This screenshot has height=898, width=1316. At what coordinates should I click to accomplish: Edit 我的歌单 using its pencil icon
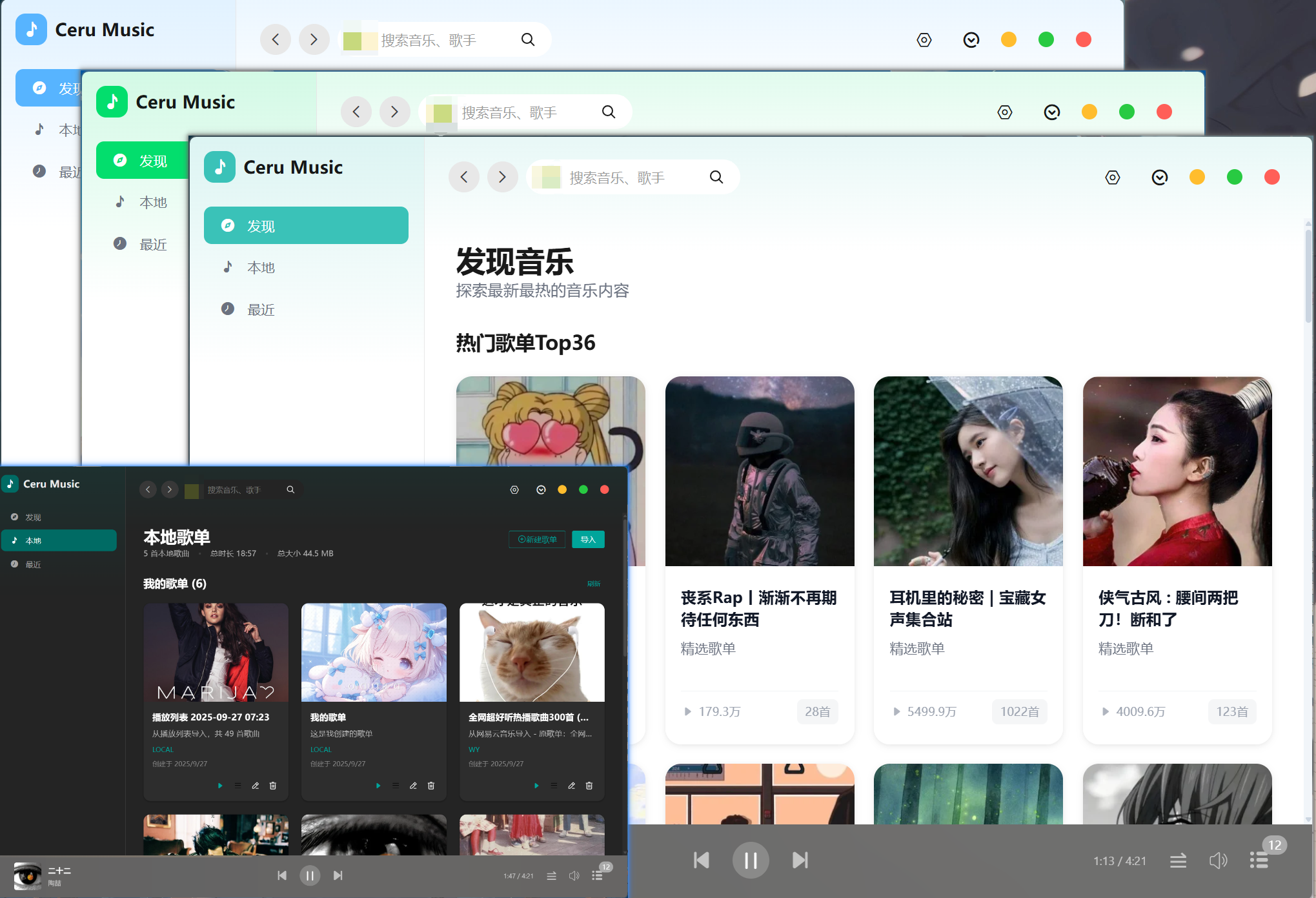(413, 786)
